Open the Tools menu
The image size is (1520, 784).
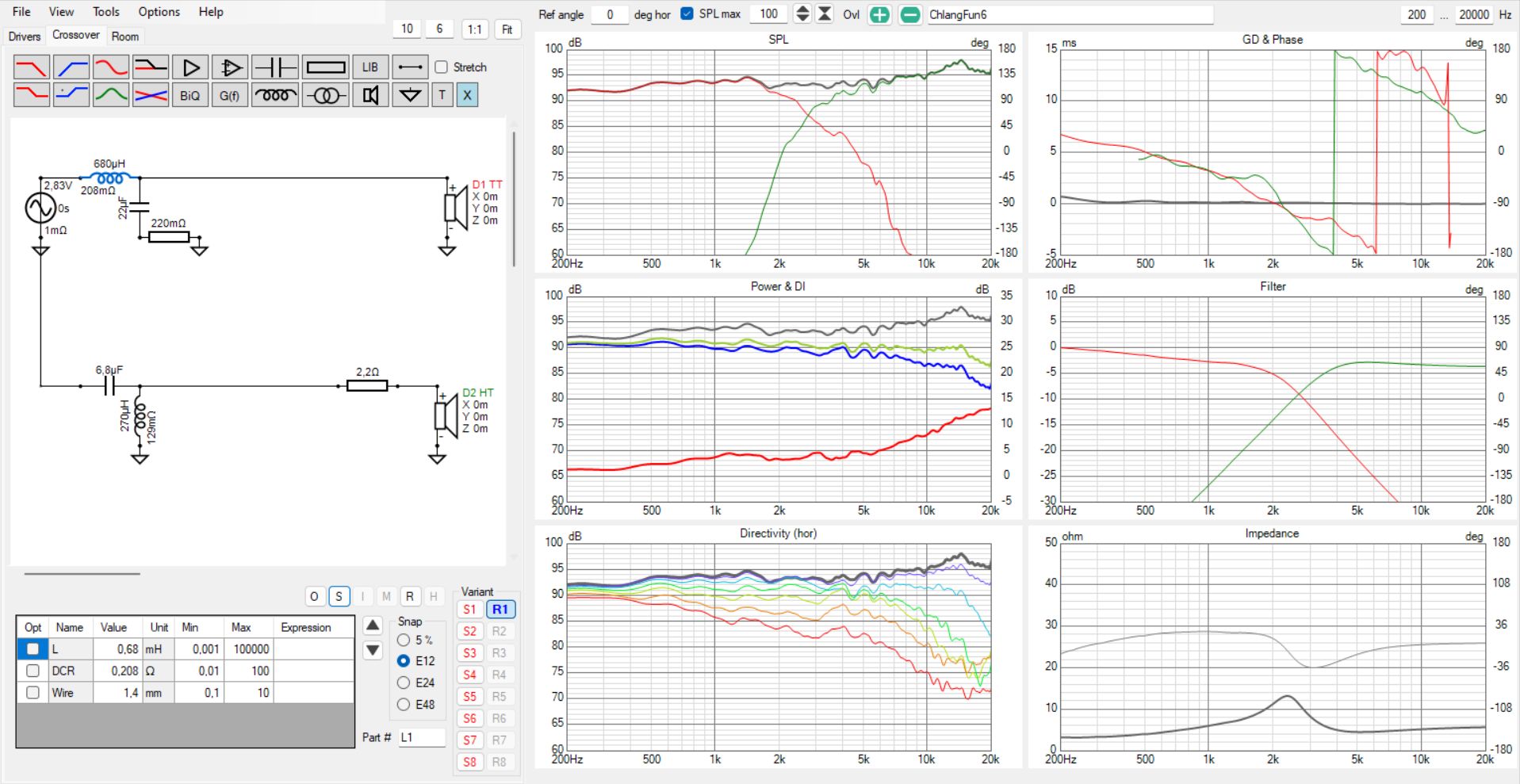105,12
